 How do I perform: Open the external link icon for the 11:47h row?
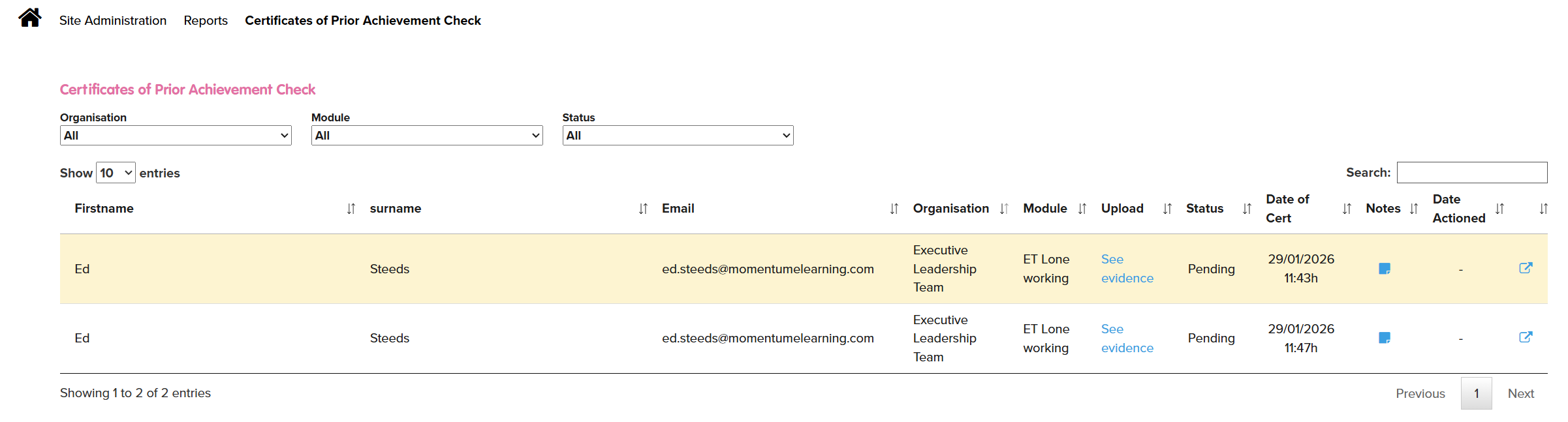[x=1525, y=337]
